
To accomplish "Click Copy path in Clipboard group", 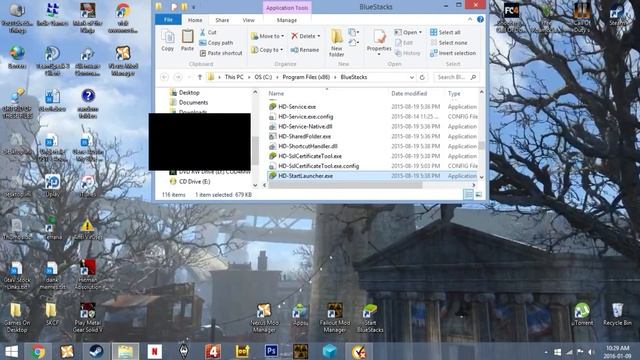I will click(x=216, y=43).
